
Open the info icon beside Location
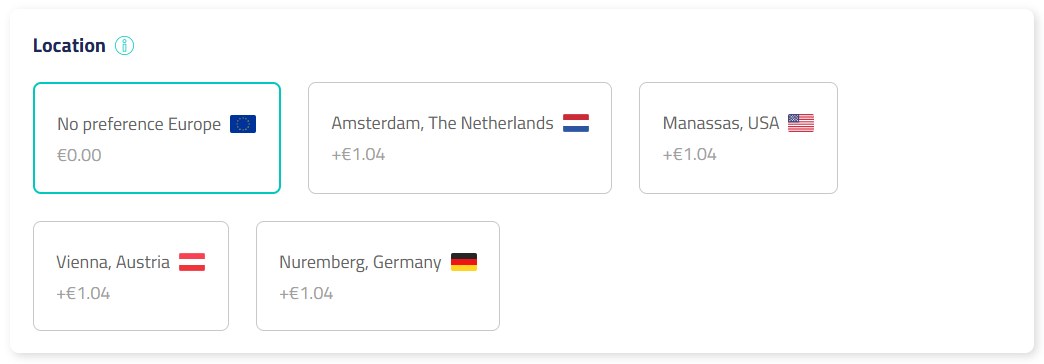125,46
